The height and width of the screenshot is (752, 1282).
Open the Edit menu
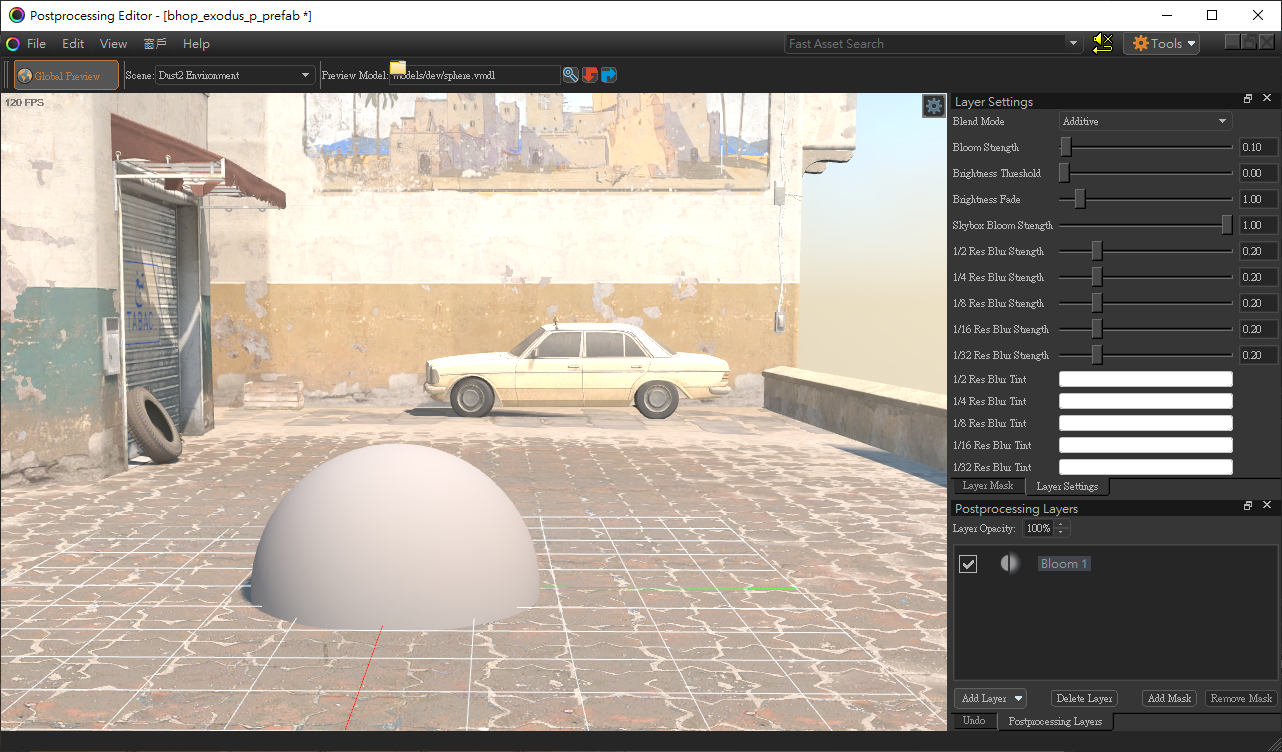tap(73, 44)
